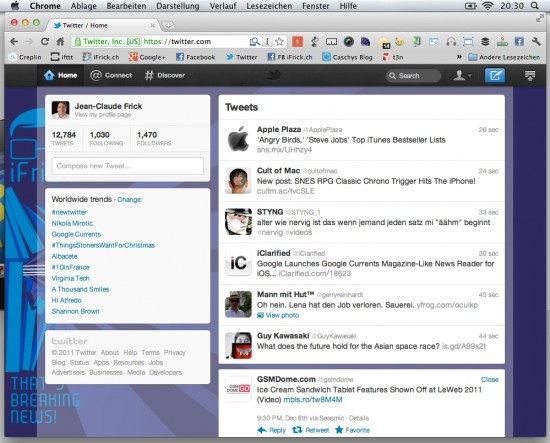Click the browser Forward arrow

point(29,41)
